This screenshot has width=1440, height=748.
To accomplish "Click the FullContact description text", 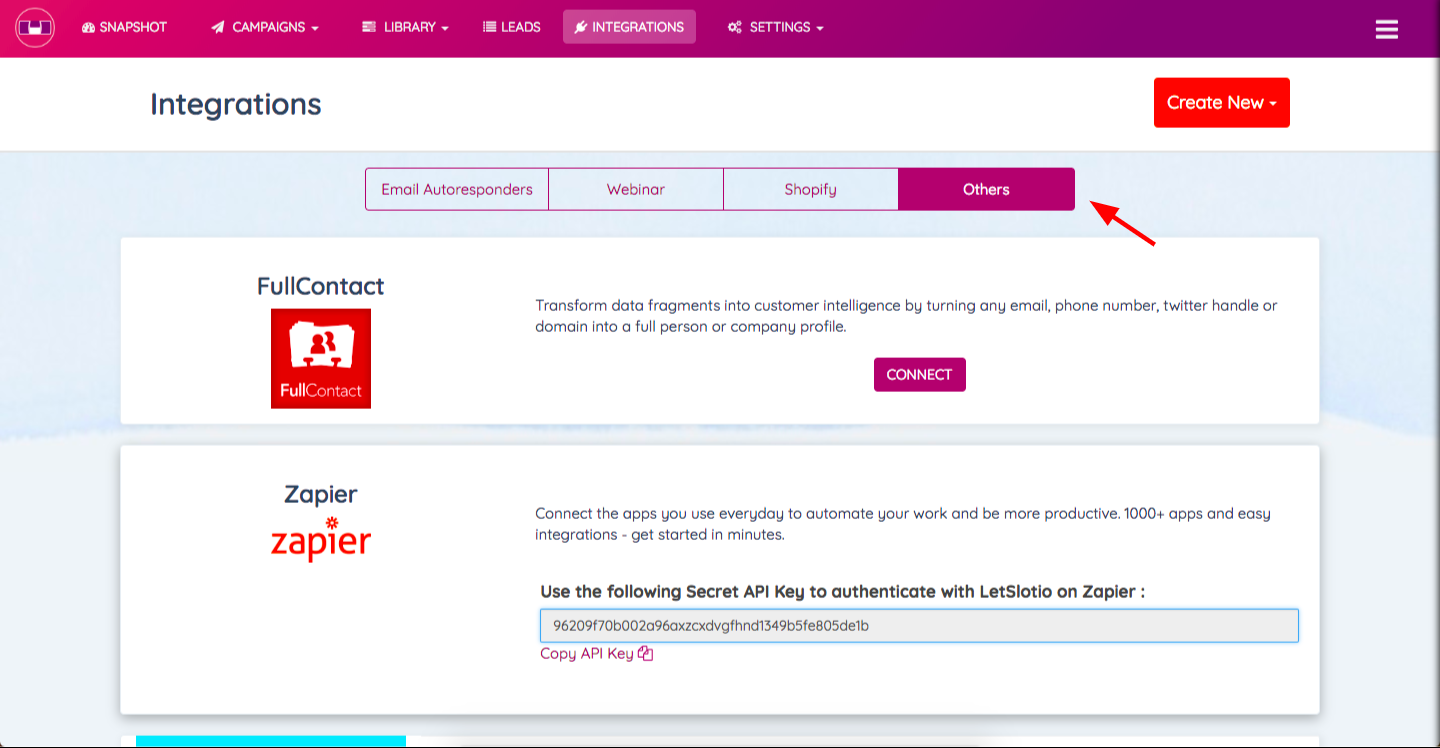I will click(906, 316).
